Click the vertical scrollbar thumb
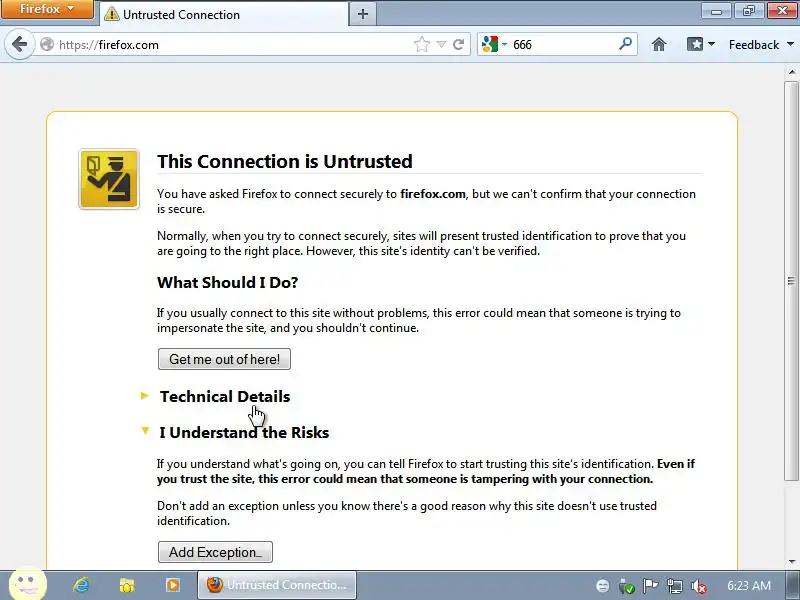This screenshot has width=800, height=600. point(791,280)
